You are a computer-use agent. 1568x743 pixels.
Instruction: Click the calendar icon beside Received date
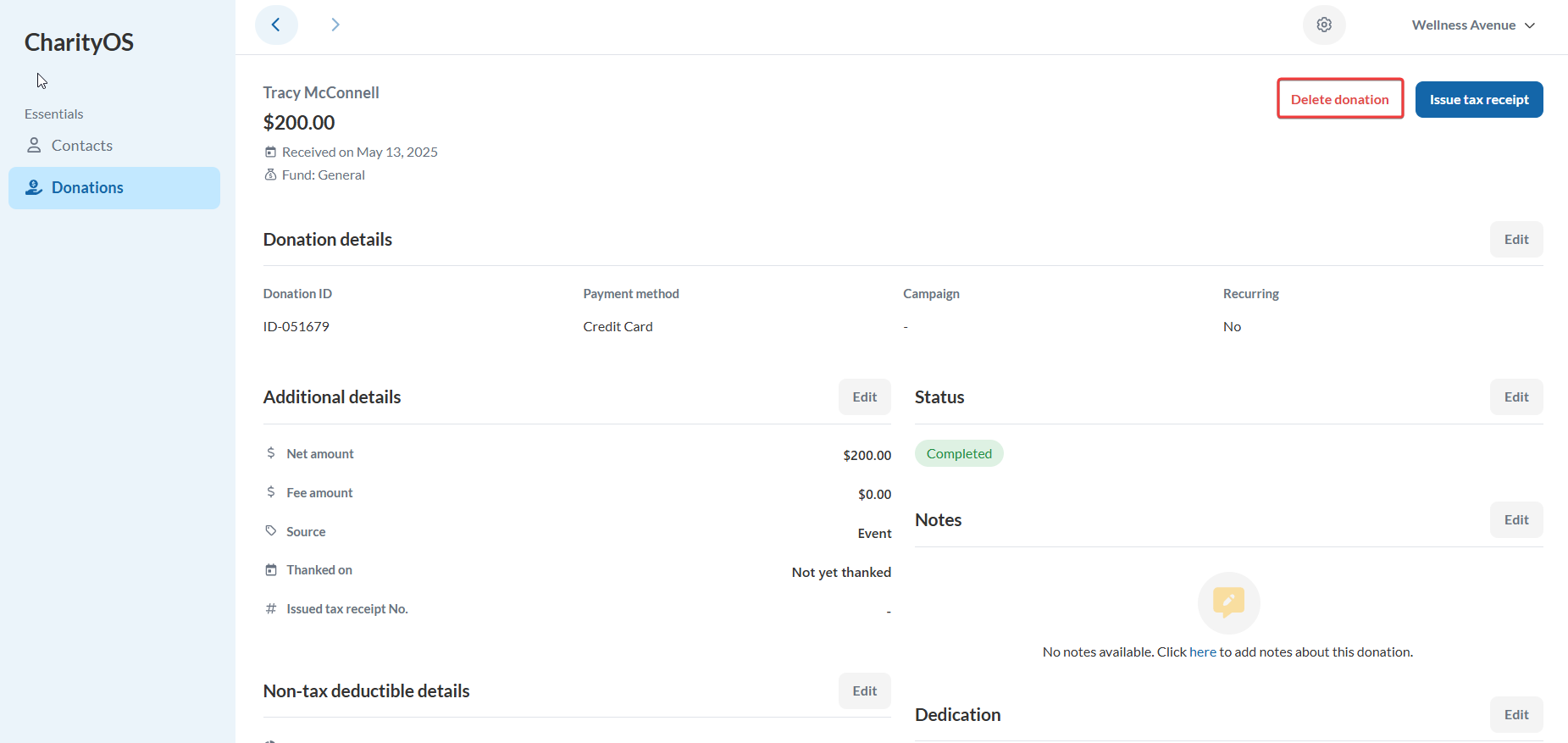(271, 152)
